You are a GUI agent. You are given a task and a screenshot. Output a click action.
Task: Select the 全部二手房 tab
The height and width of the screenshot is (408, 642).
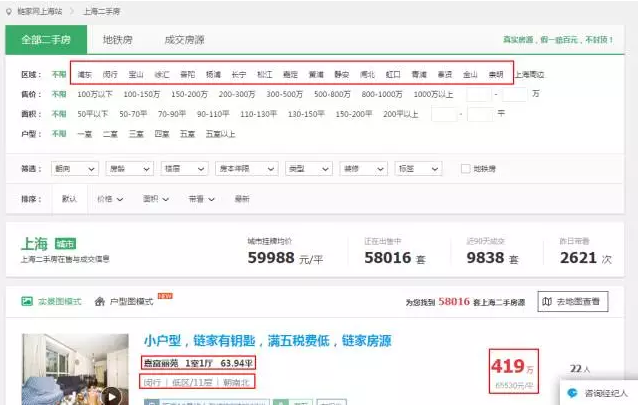(46, 40)
